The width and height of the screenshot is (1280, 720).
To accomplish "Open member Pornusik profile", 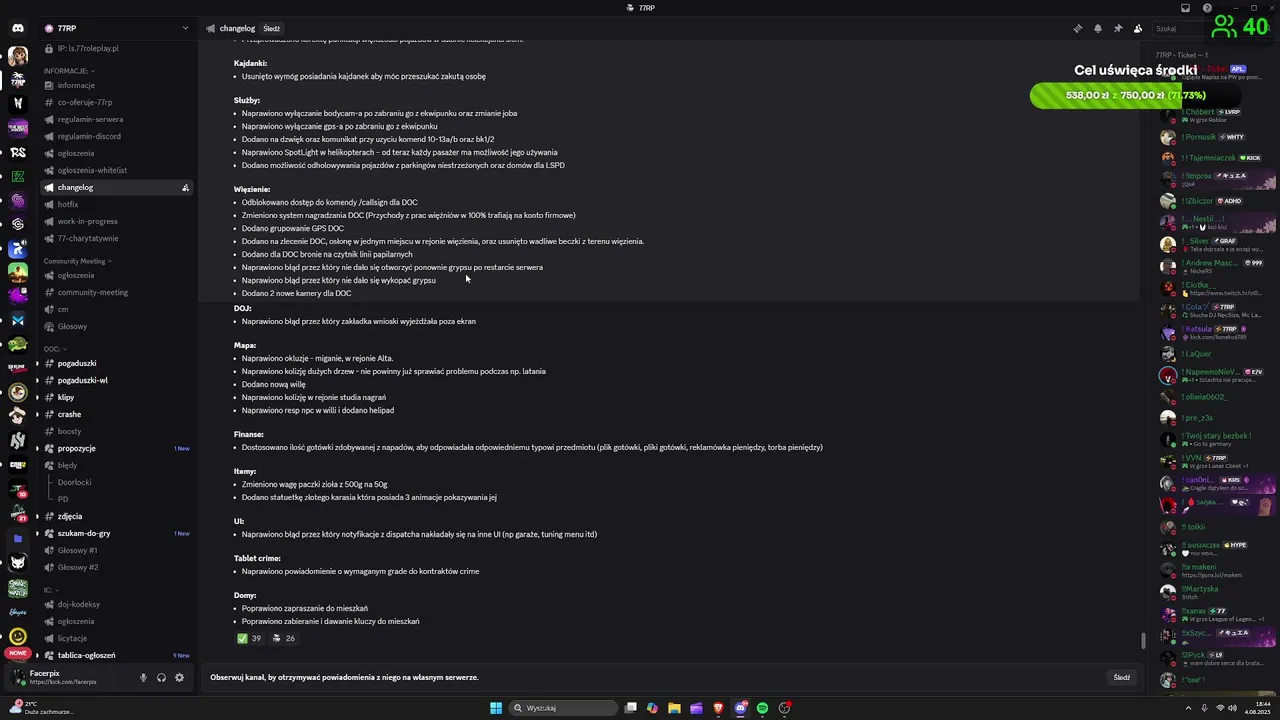I will coord(1215,137).
